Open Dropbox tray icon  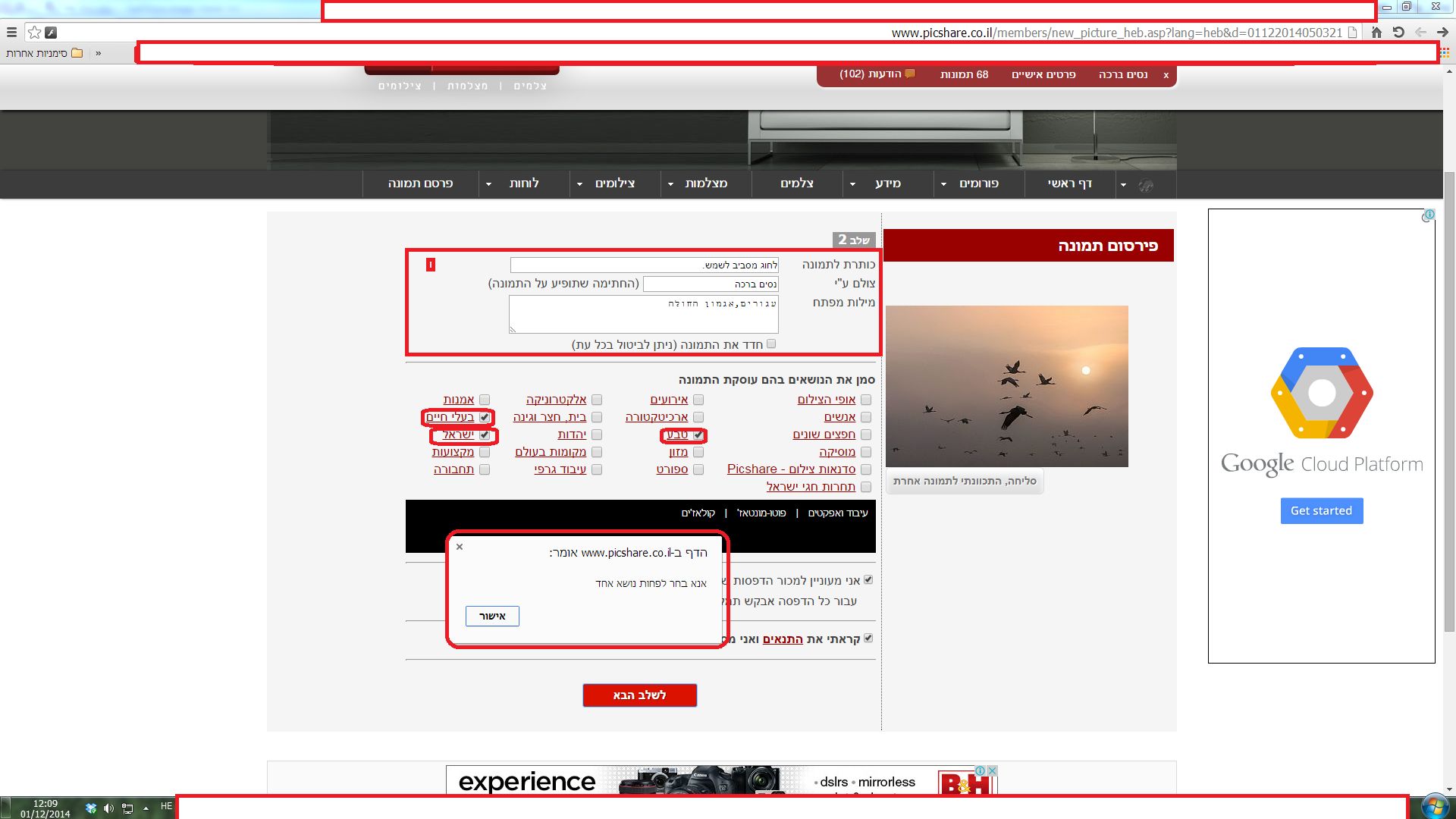[x=91, y=808]
